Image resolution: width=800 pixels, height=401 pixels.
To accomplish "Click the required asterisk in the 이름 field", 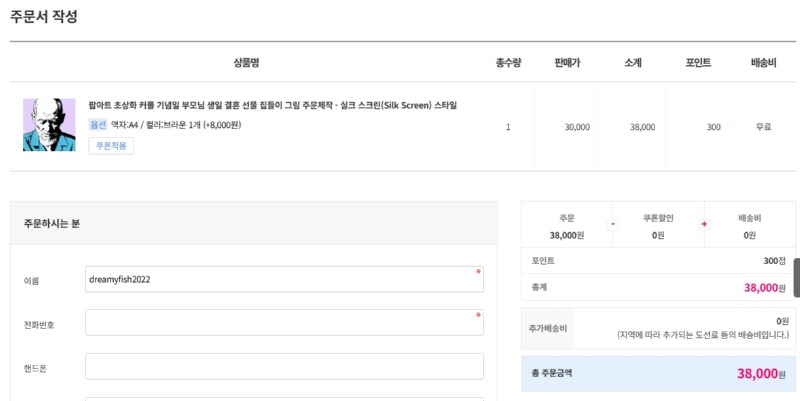I will [x=478, y=272].
